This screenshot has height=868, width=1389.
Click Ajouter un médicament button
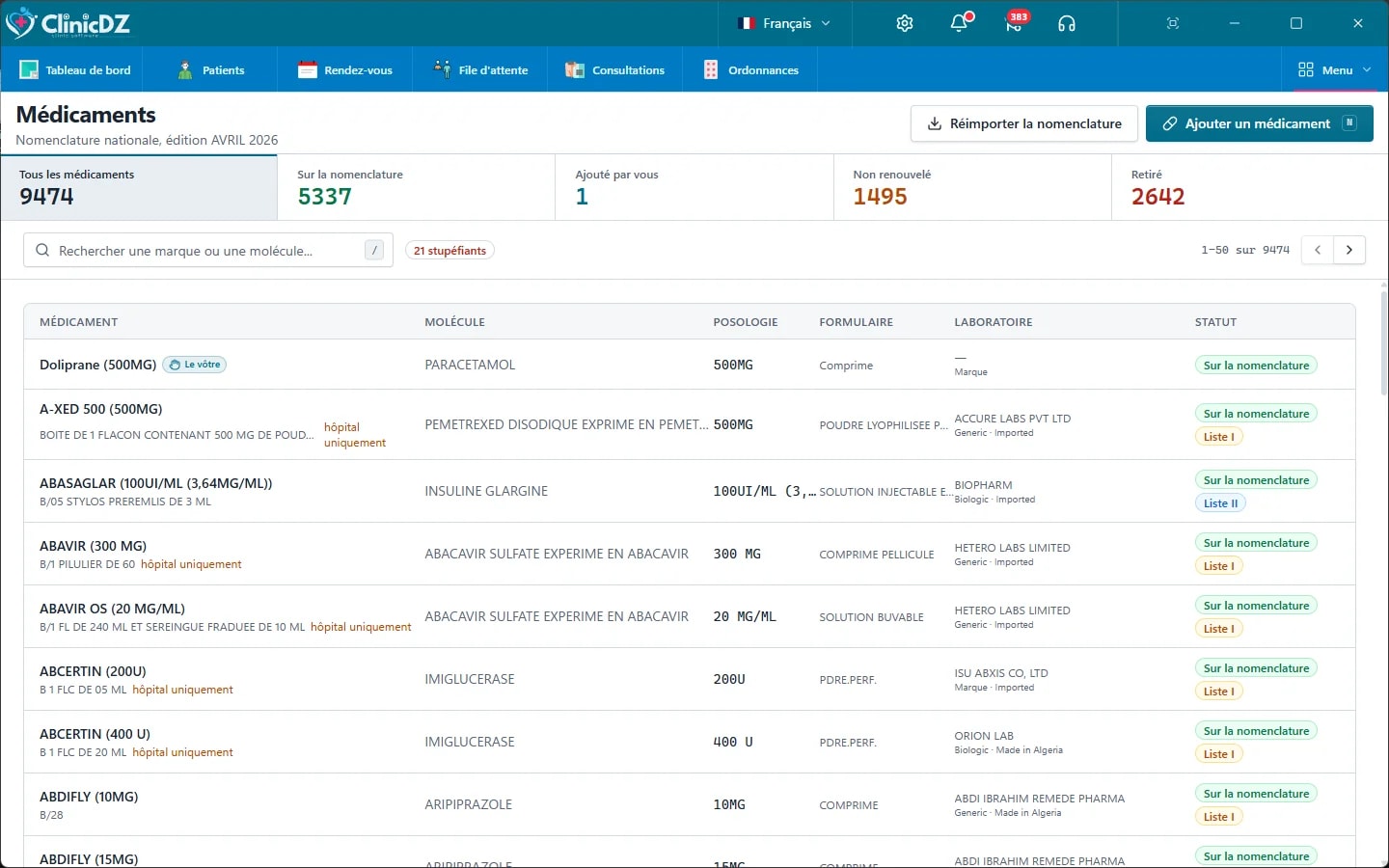pyautogui.click(x=1260, y=123)
